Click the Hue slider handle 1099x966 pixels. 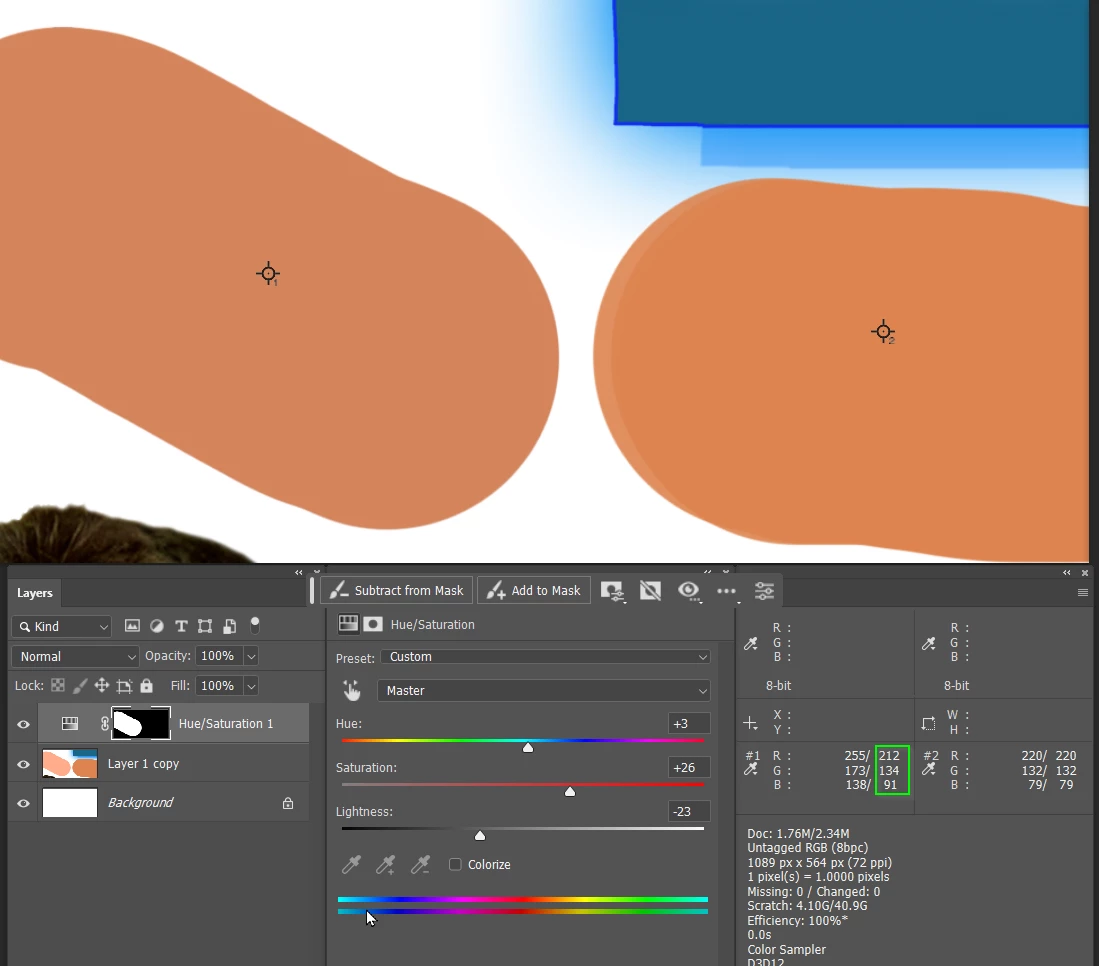(x=528, y=748)
